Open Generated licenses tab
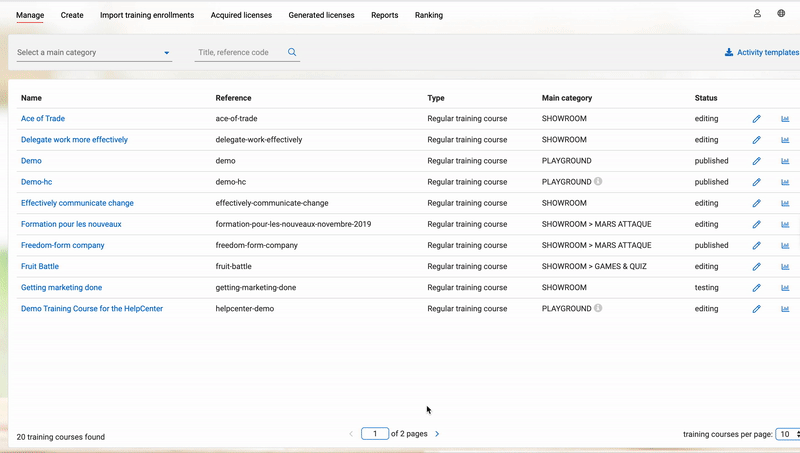Viewport: 800px width, 453px height. click(321, 15)
